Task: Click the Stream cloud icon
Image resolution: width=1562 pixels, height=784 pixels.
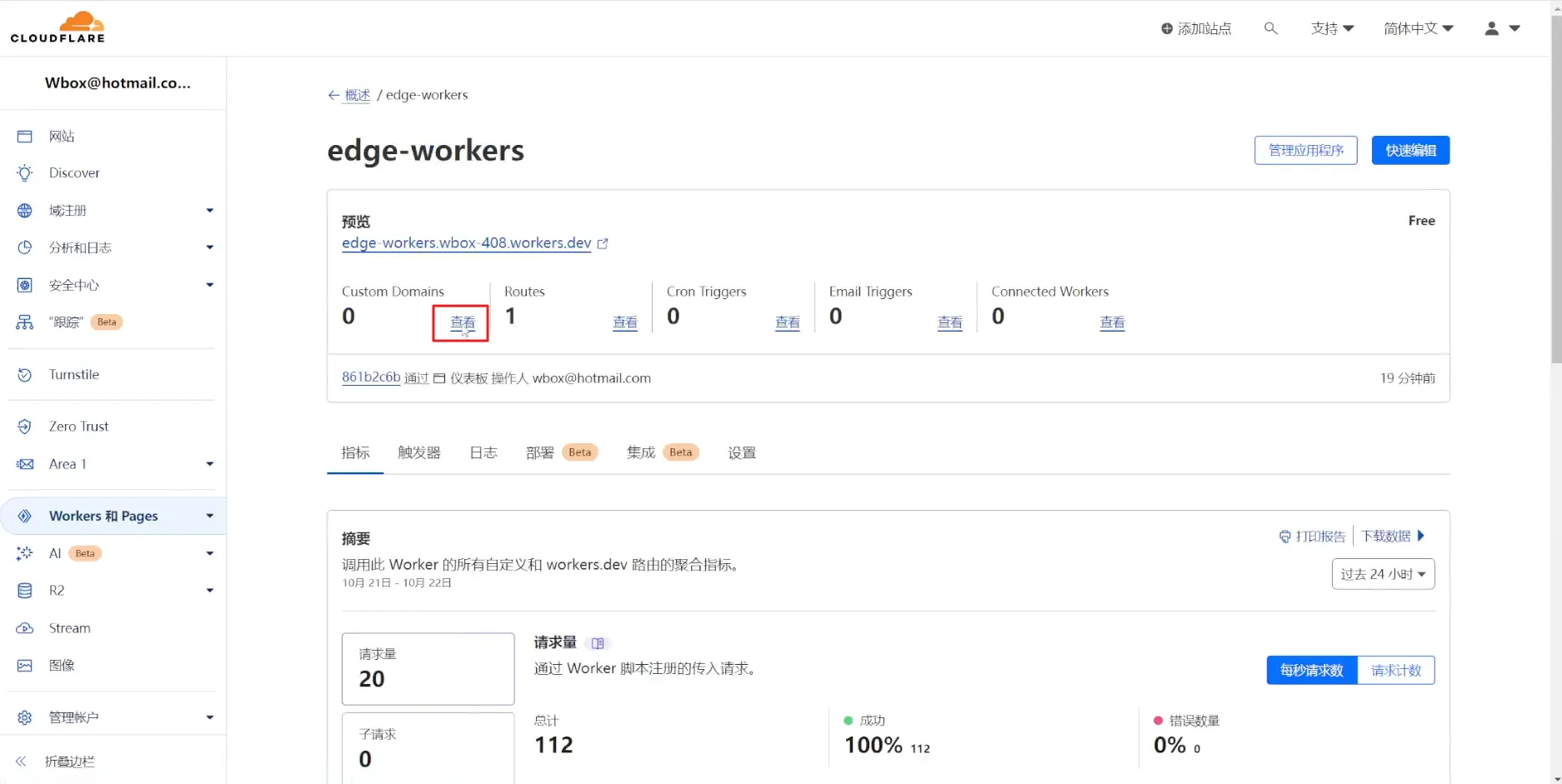Action: pyautogui.click(x=25, y=628)
